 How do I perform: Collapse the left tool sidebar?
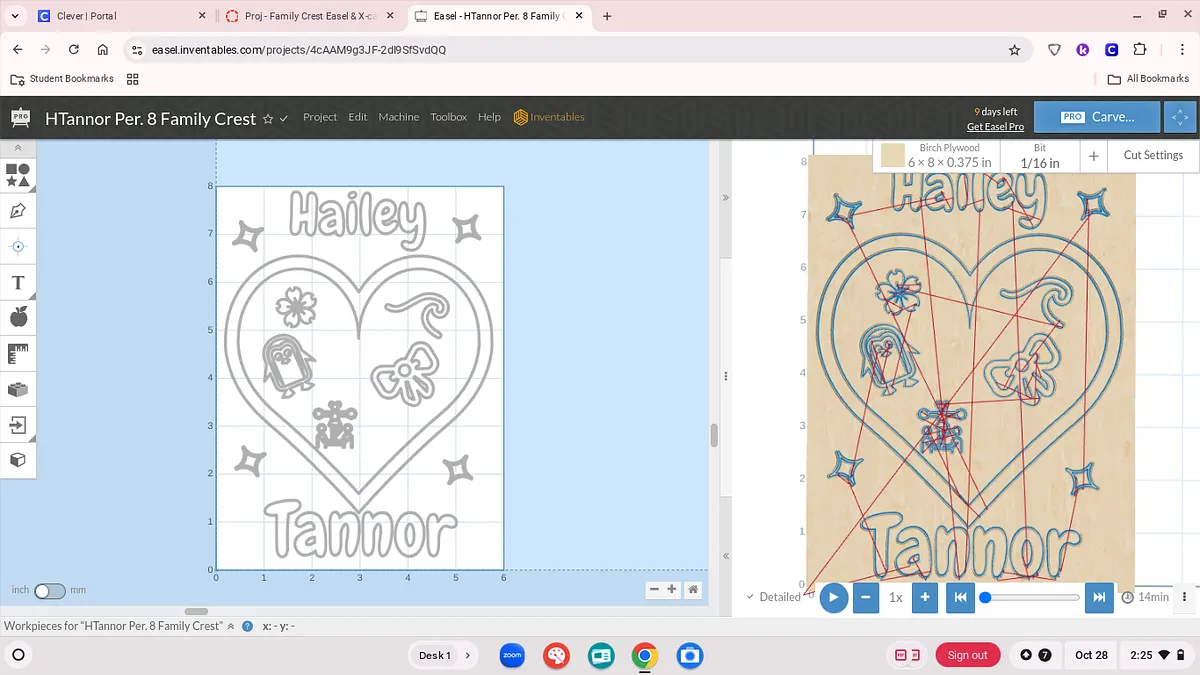click(x=18, y=147)
